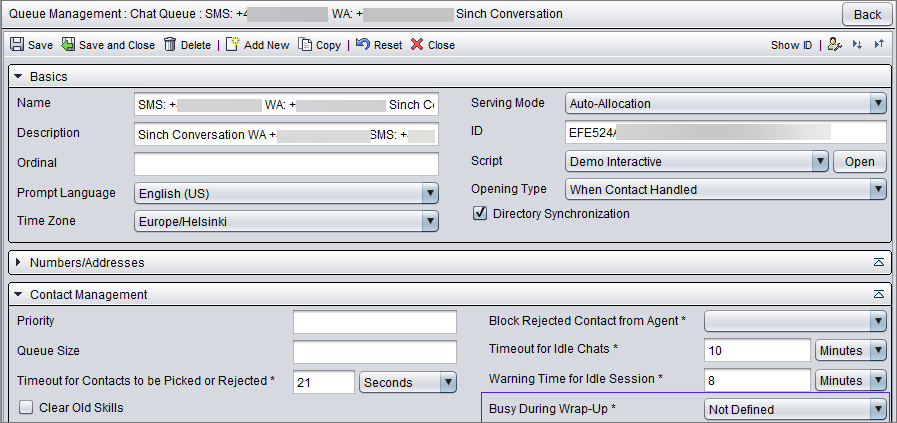The width and height of the screenshot is (897, 423).
Task: Open the Time Zone Europe/Helsinki dropdown
Action: coord(287,222)
